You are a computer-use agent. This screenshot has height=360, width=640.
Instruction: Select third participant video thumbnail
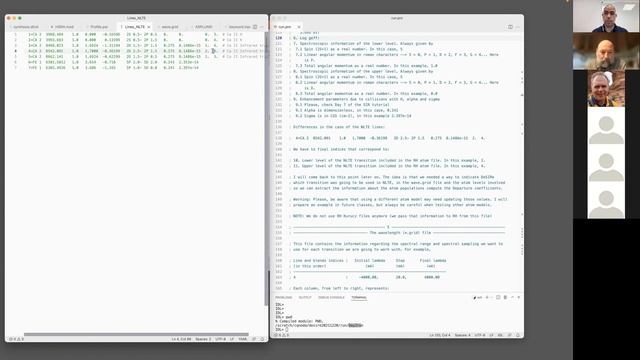point(606,88)
